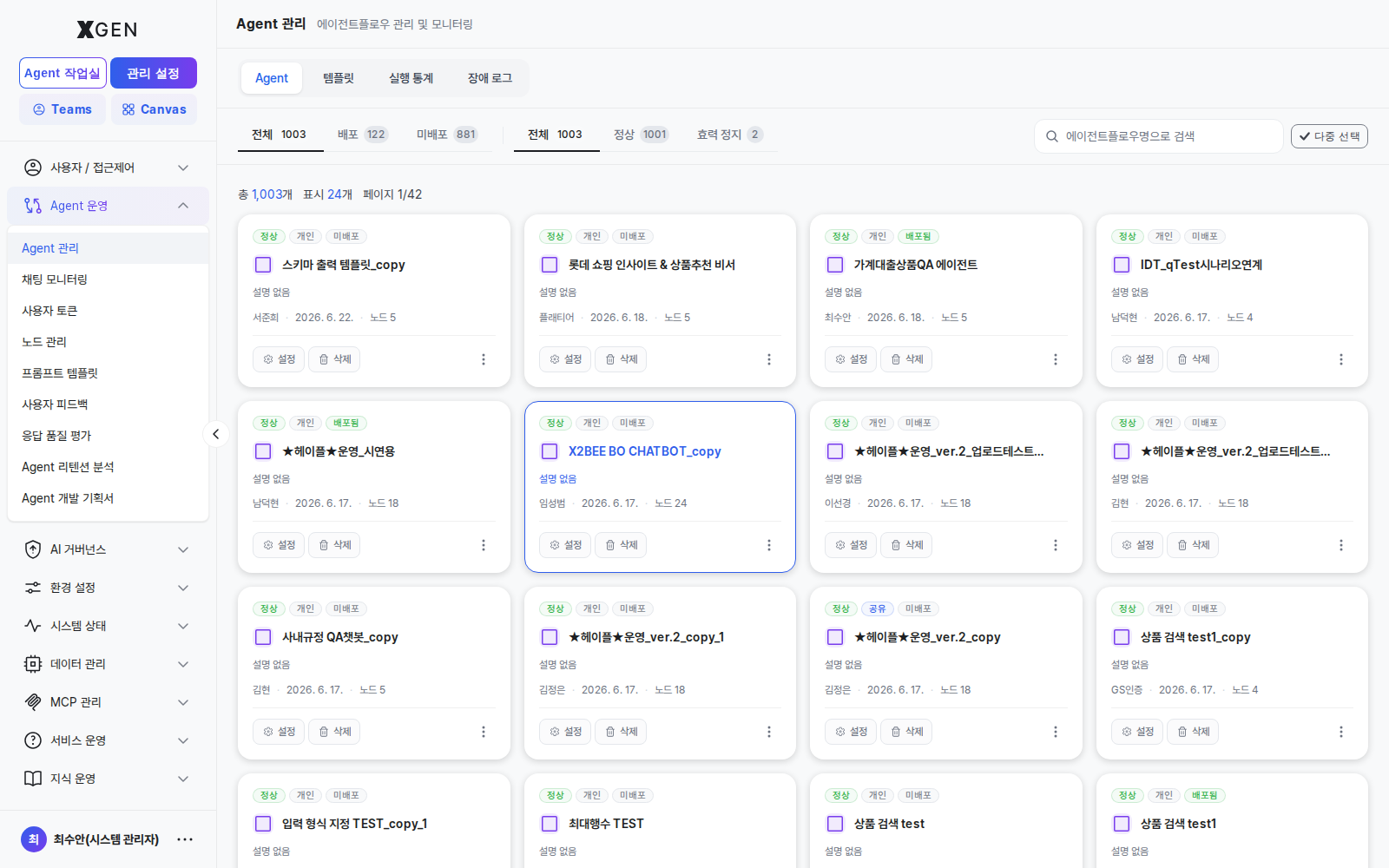Image resolution: width=1389 pixels, height=868 pixels.
Task: Open more options for ★헤이플★운영_시연용
Action: click(484, 545)
